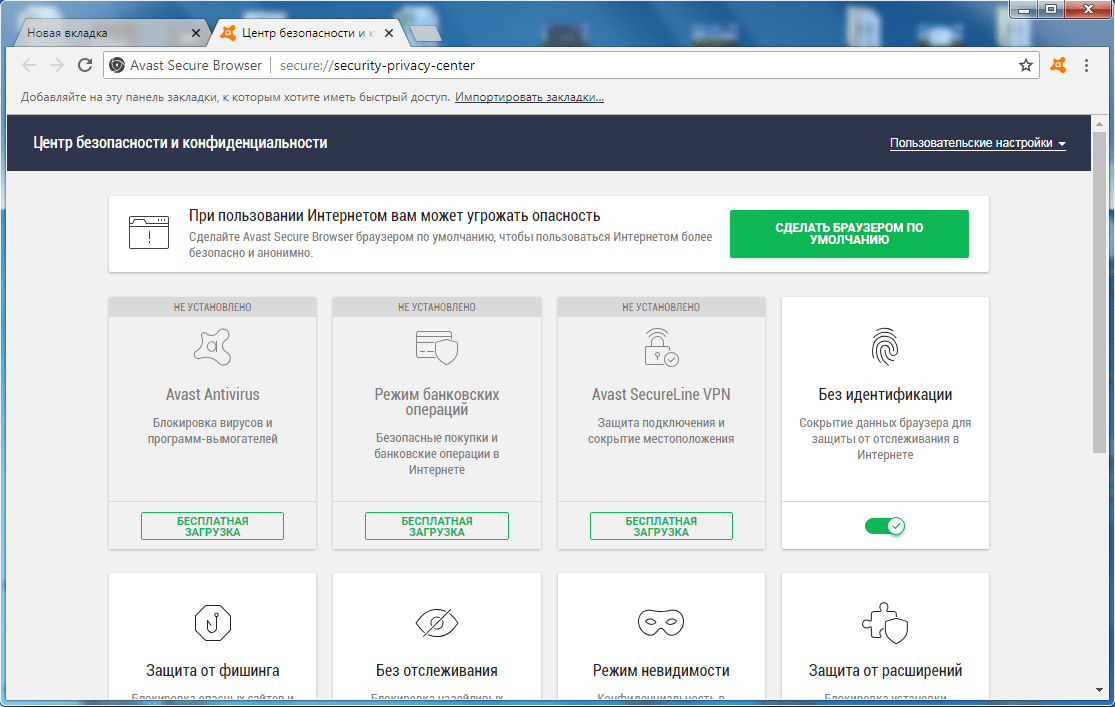Click the page vertical scrollbar thumb
The image size is (1115, 707).
(x=1100, y=292)
